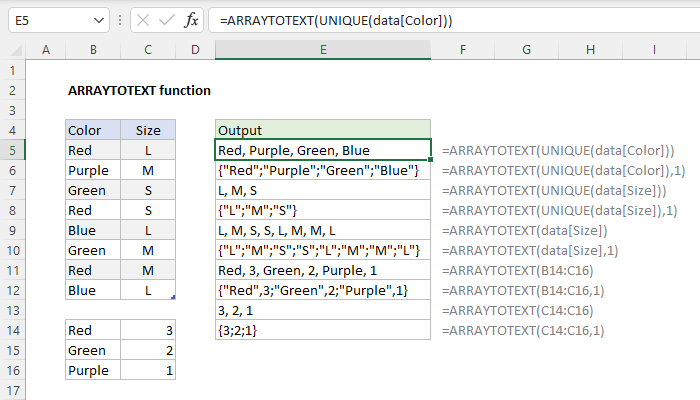700x400 pixels.
Task: Select output cell {3;2;1}
Action: coord(323,330)
